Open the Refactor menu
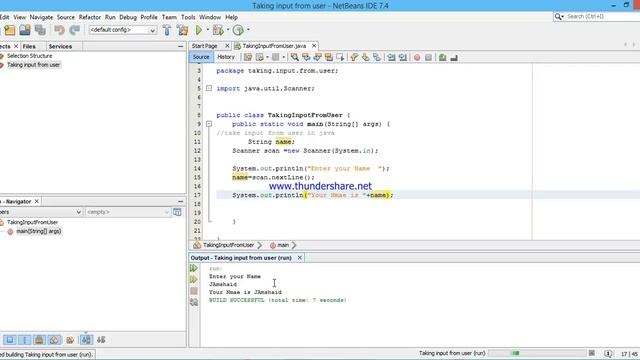 coord(89,17)
